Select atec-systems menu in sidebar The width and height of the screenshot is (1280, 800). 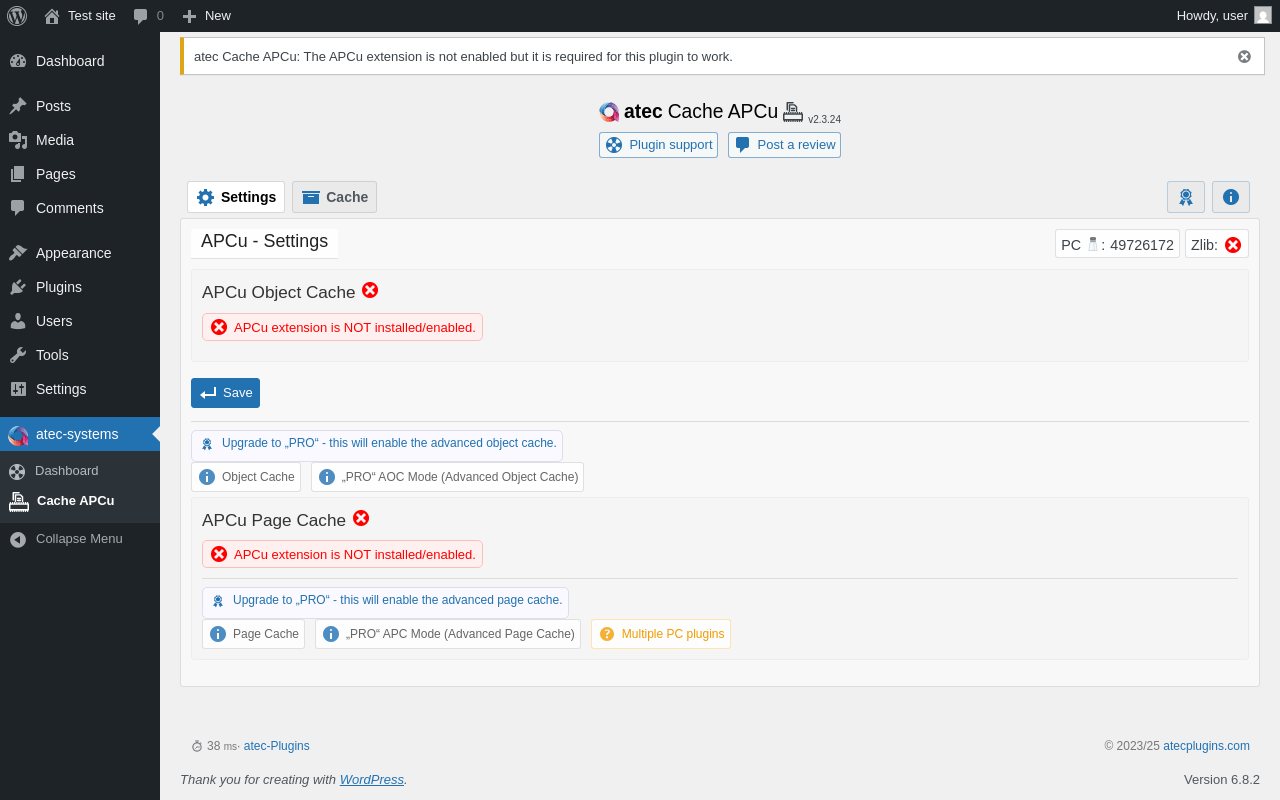pyautogui.click(x=80, y=434)
